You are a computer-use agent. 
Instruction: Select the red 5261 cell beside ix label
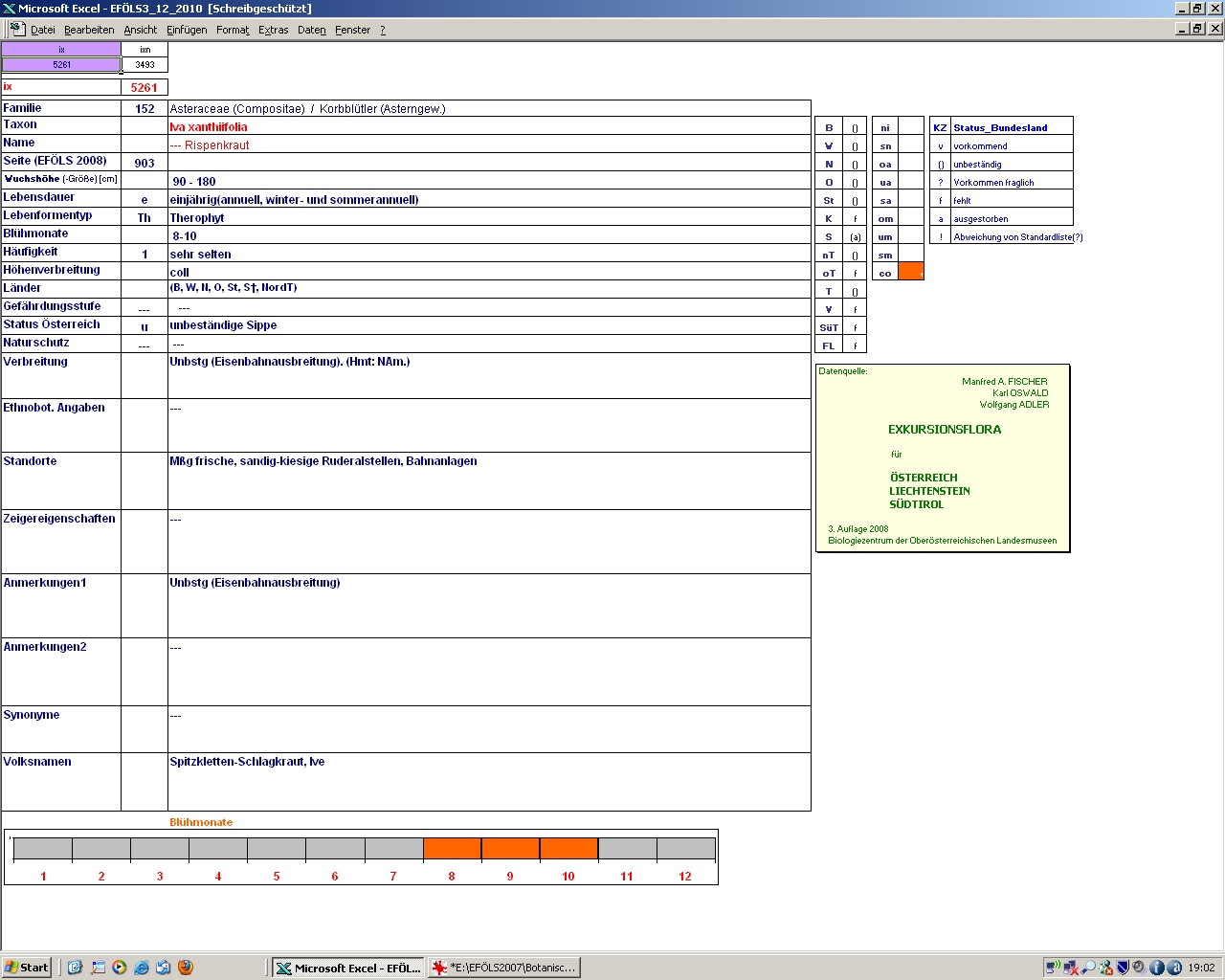tap(145, 87)
